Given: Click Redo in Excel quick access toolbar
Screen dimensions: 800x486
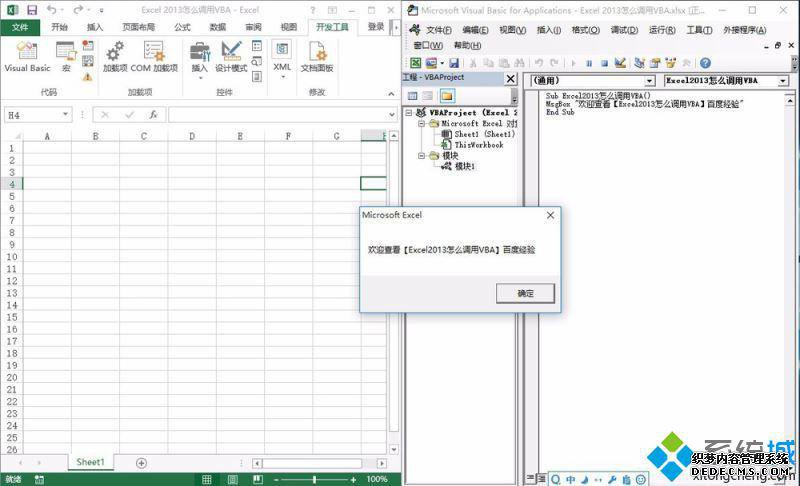Looking at the screenshot, I should (x=78, y=10).
